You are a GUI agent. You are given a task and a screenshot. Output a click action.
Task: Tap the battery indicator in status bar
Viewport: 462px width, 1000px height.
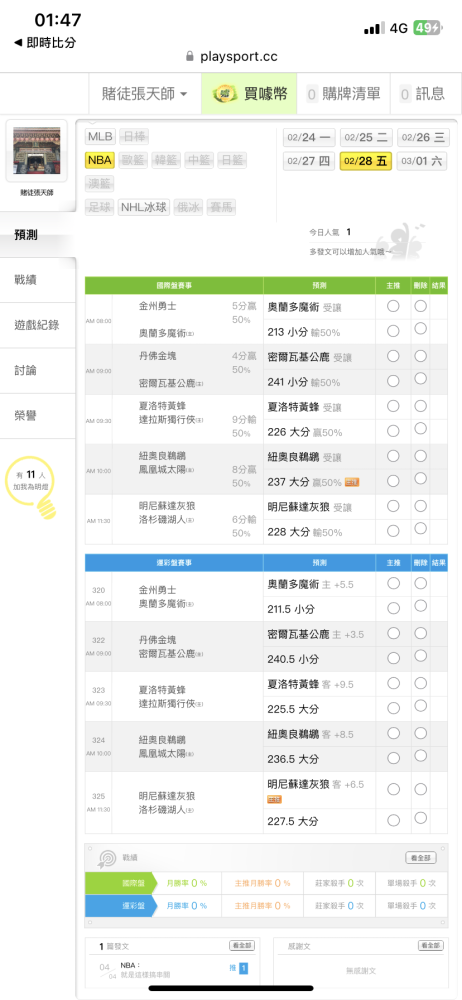coord(427,27)
